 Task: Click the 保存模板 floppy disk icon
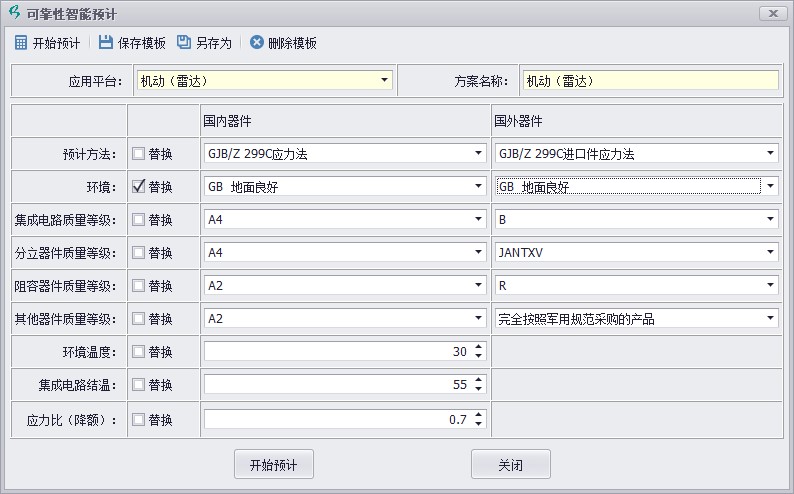(106, 43)
